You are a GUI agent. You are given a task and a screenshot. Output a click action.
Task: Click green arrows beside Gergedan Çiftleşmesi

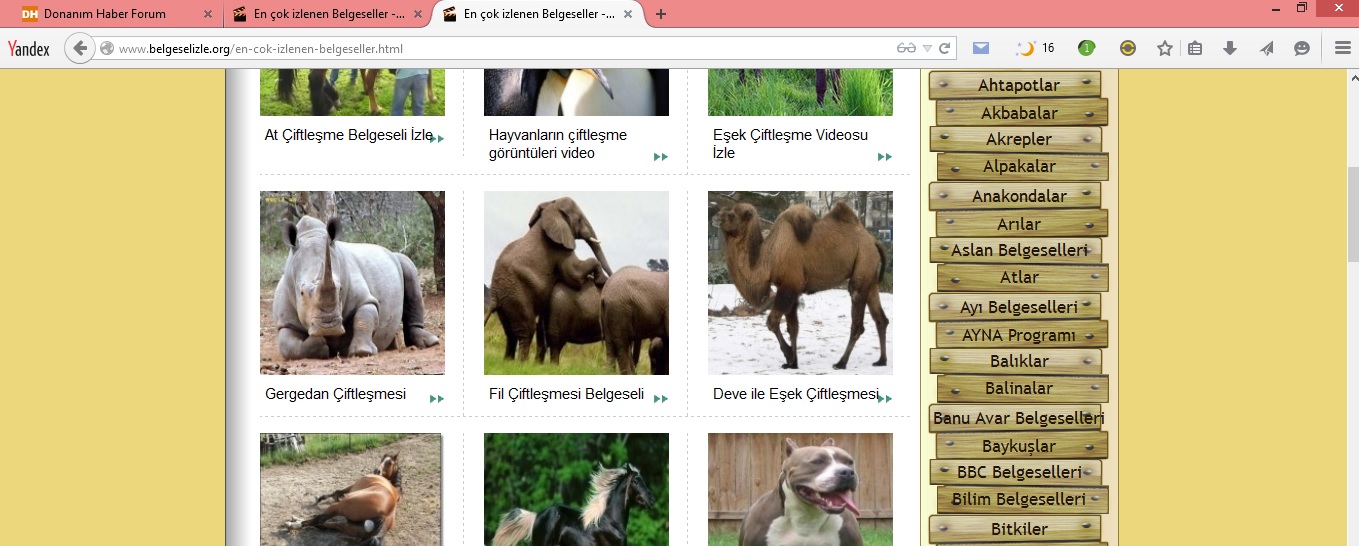coord(437,399)
